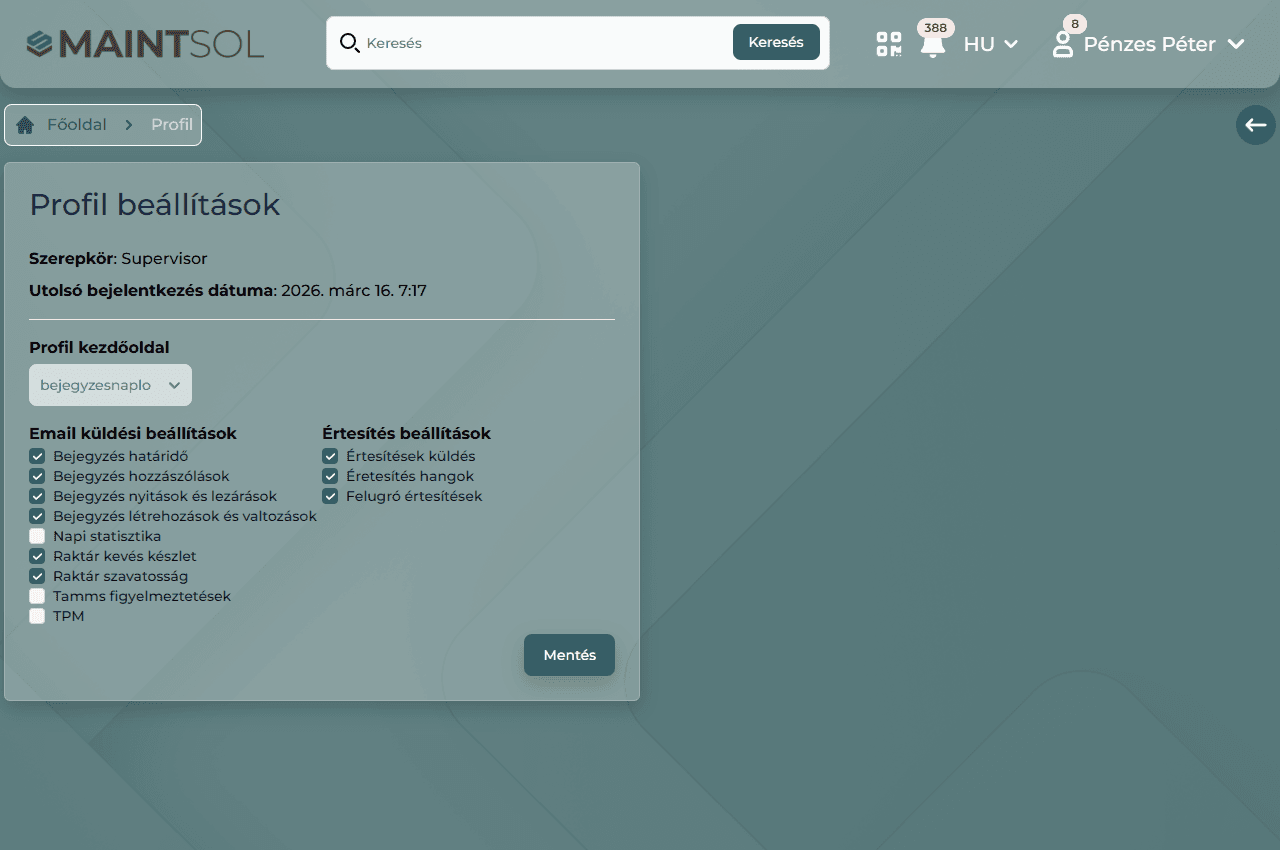Disable Felugró értesítések checkbox
This screenshot has height=850, width=1280.
point(330,497)
